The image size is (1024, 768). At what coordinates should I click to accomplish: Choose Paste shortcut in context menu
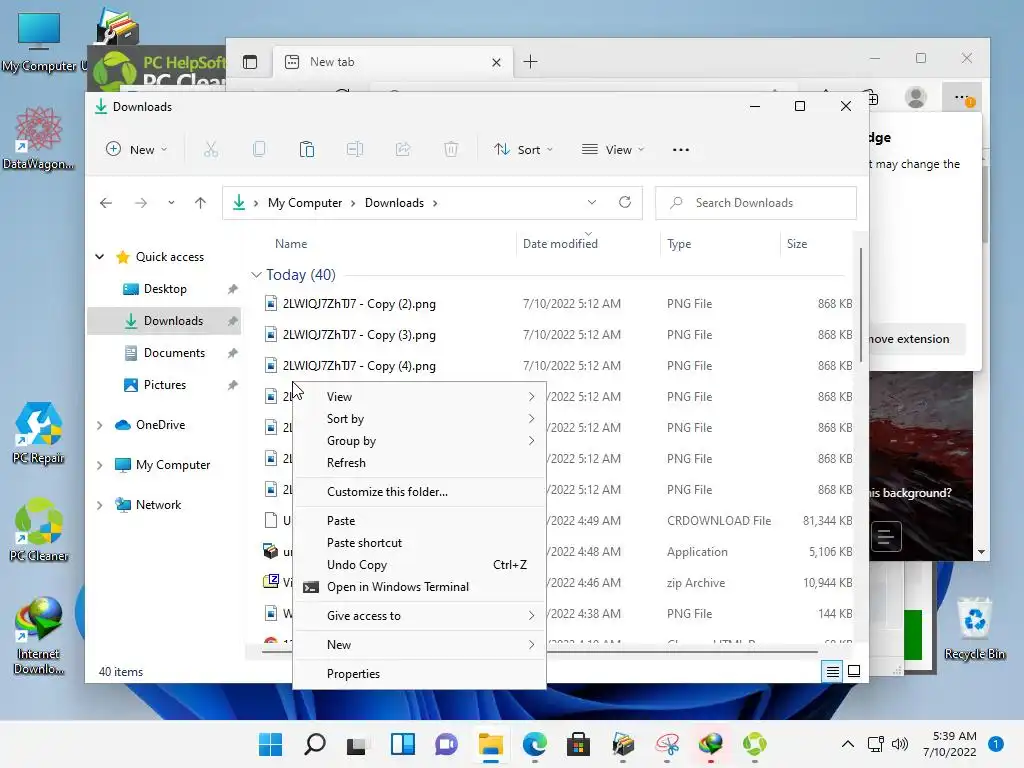click(x=419, y=543)
